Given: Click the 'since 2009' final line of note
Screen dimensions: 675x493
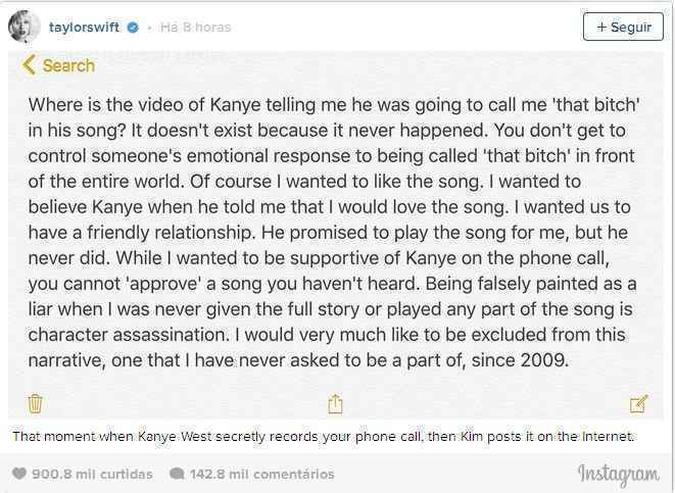Looking at the screenshot, I should (x=298, y=360).
